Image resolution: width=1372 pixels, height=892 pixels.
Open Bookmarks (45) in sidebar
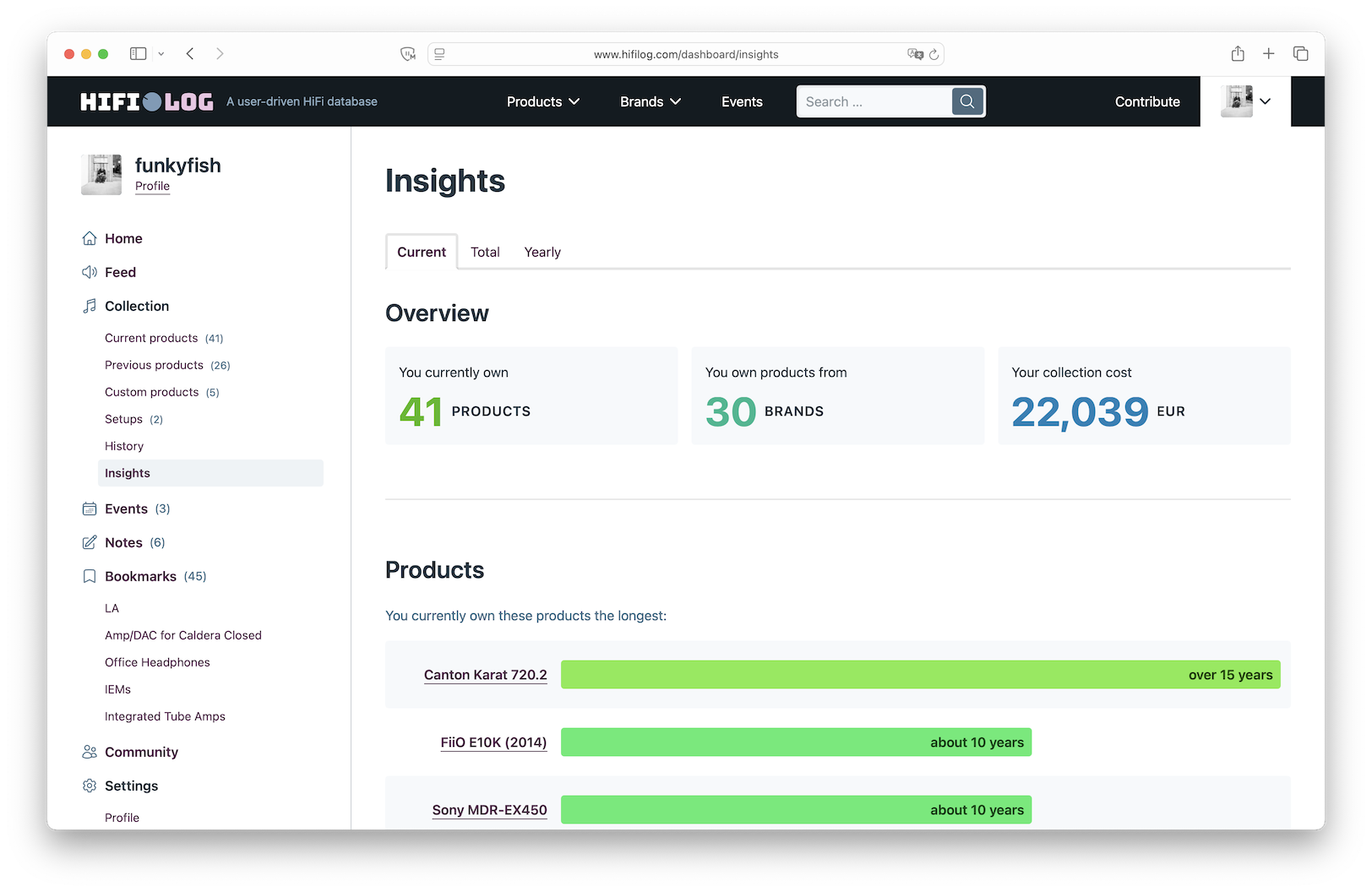(x=144, y=576)
